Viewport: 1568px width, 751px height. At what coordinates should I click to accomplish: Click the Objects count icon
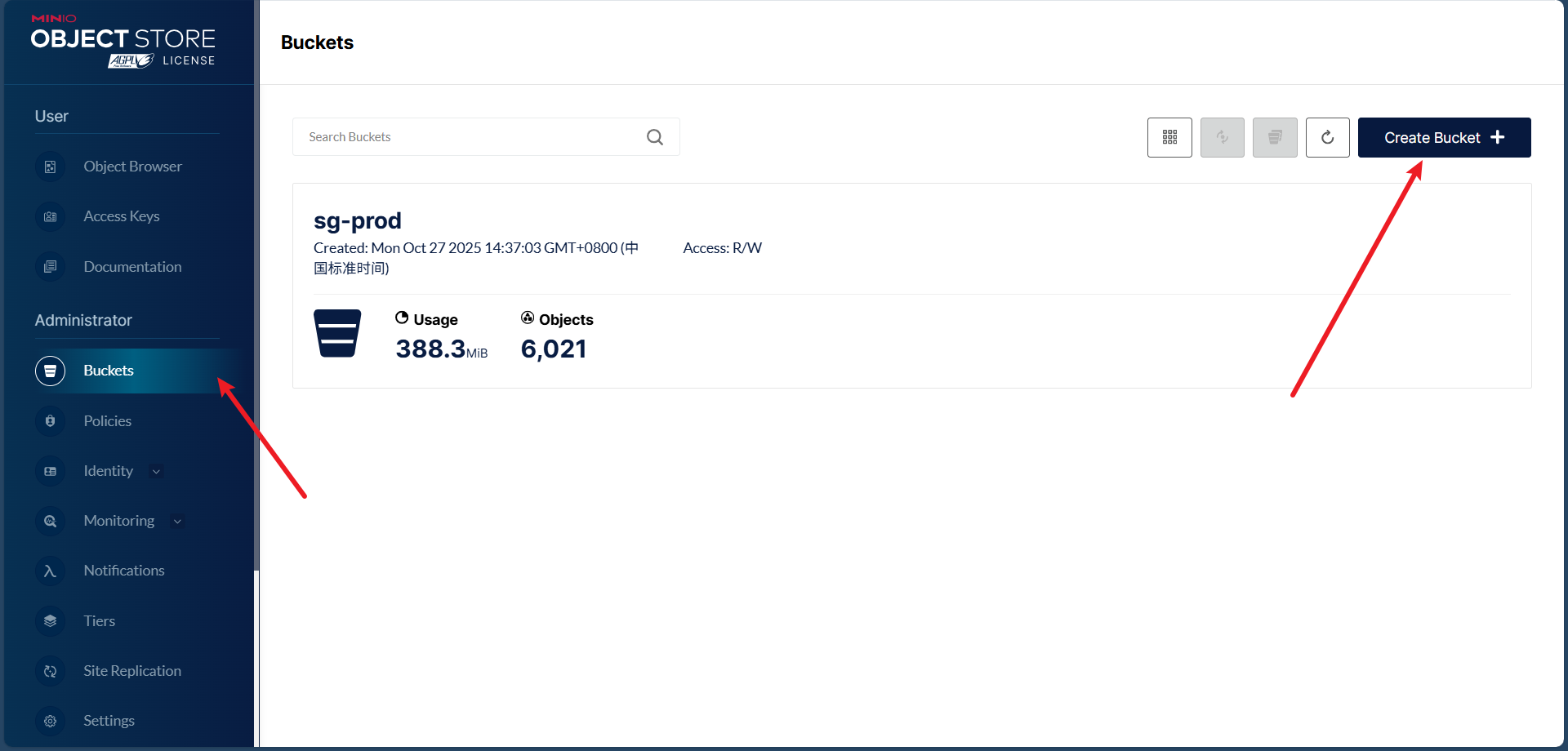click(528, 318)
